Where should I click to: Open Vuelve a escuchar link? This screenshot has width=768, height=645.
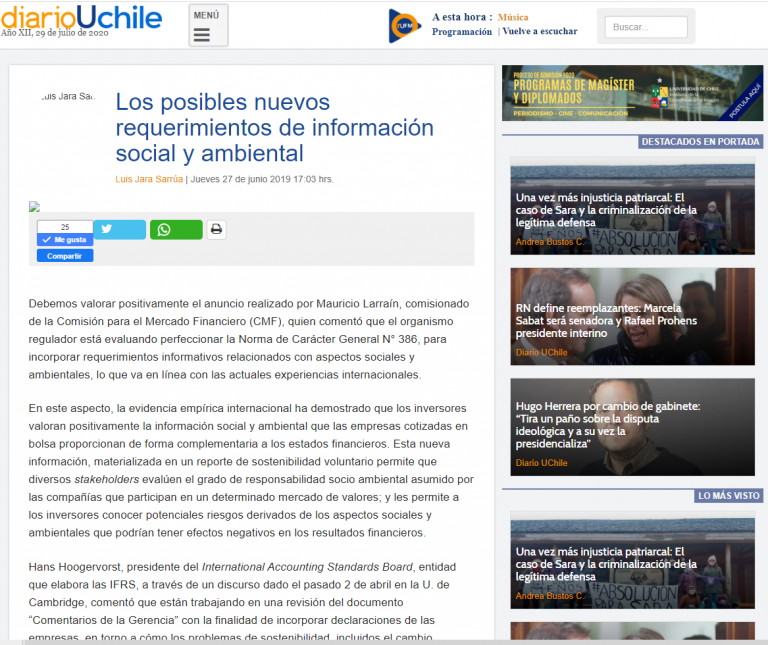540,31
